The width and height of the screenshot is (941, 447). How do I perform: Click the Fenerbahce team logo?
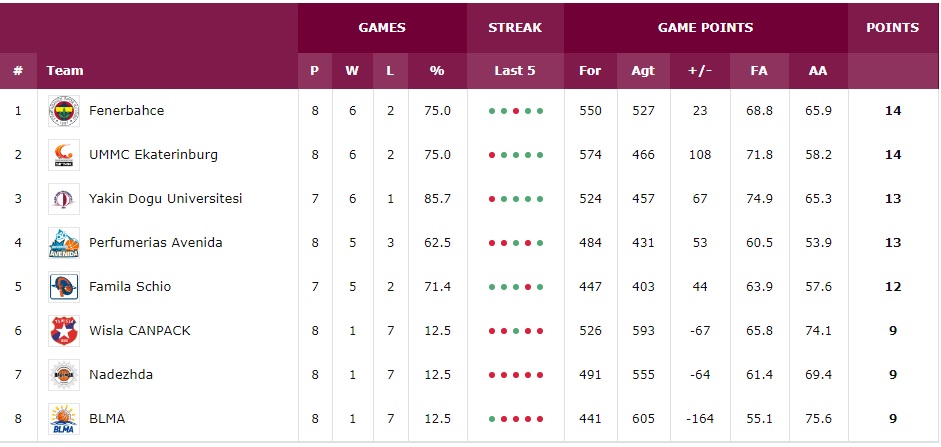(x=64, y=111)
